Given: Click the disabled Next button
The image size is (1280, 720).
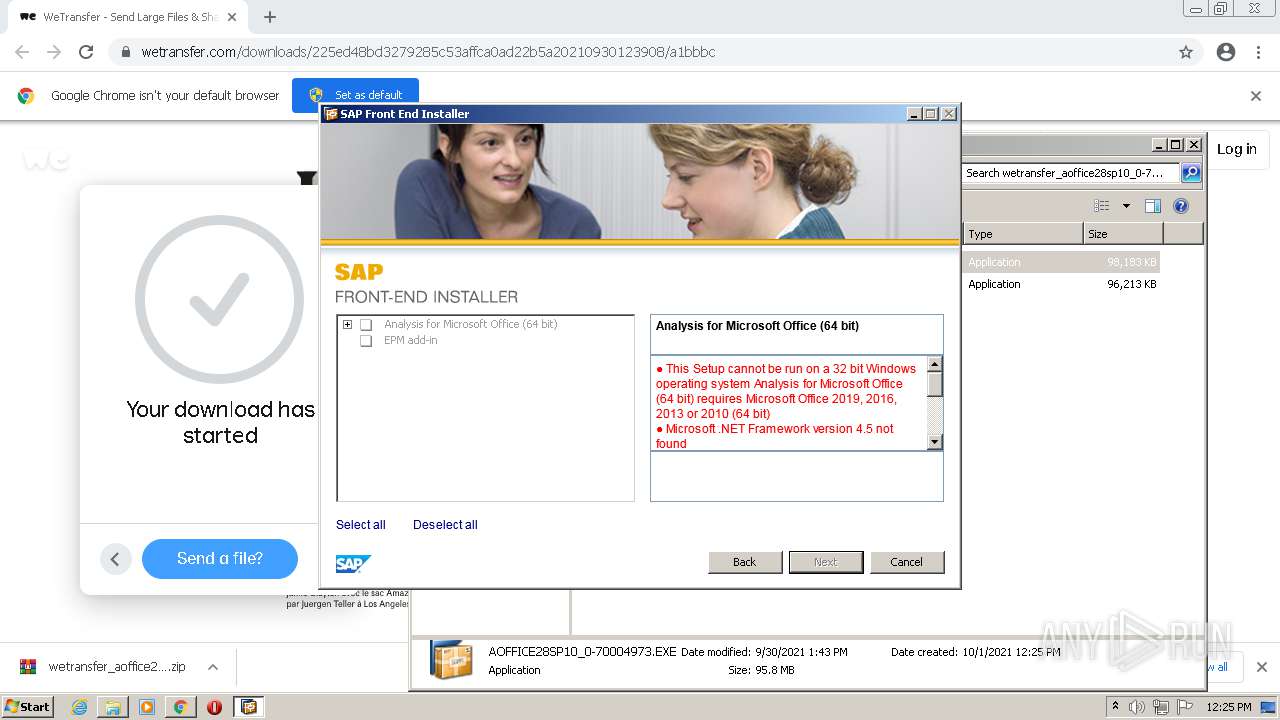Looking at the screenshot, I should pos(826,562).
